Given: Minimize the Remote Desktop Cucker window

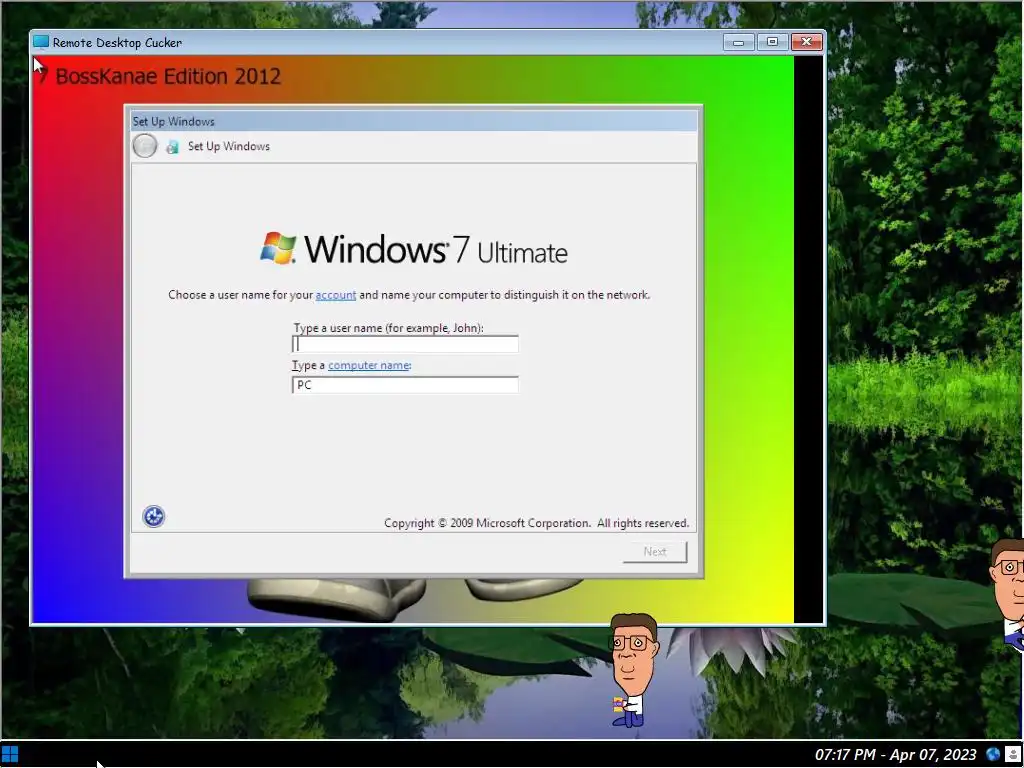Looking at the screenshot, I should coord(739,42).
